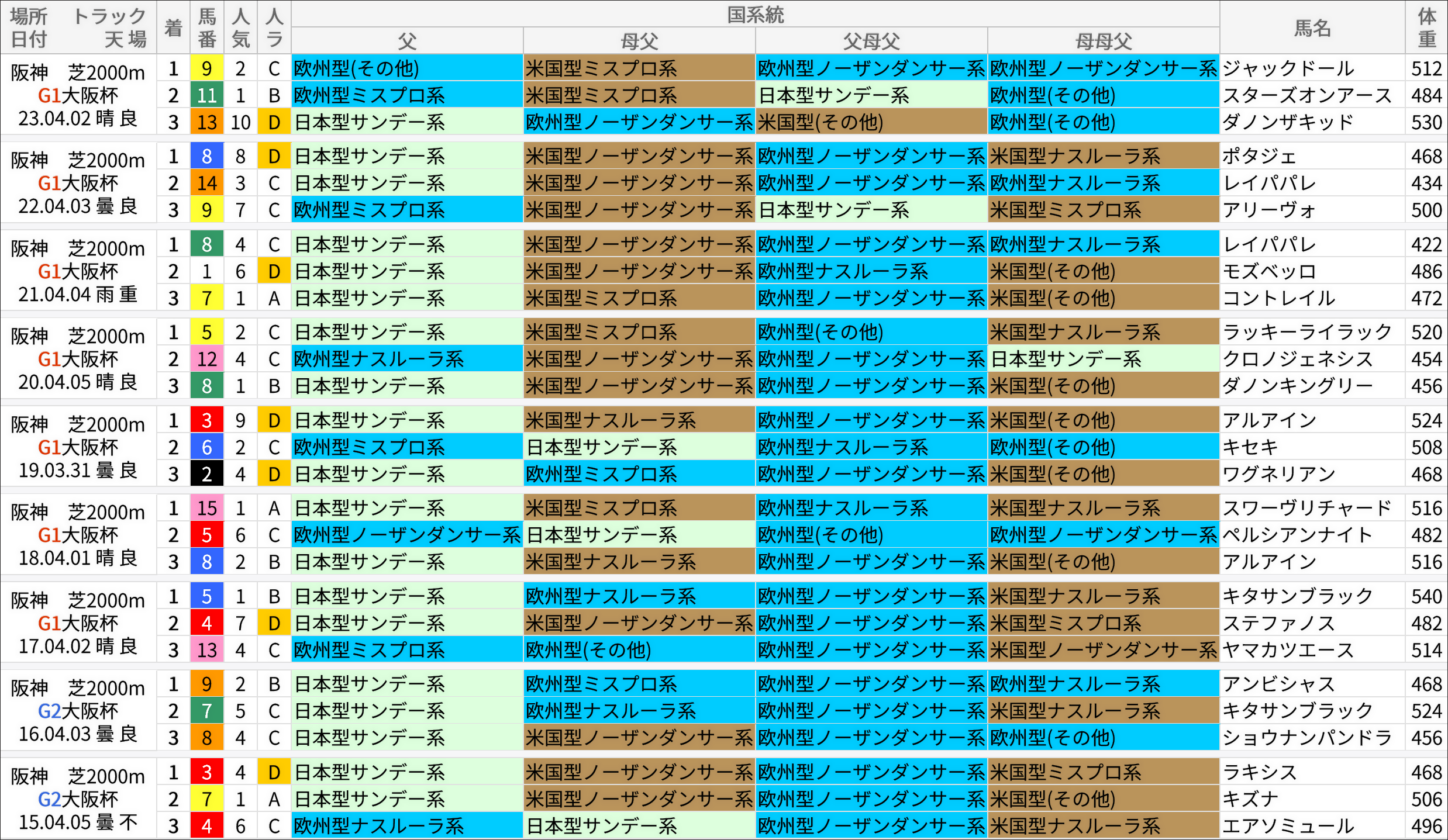Select the horse name ペルシアンナイト
Viewport: 1448px width, 840px height.
[x=1298, y=535]
